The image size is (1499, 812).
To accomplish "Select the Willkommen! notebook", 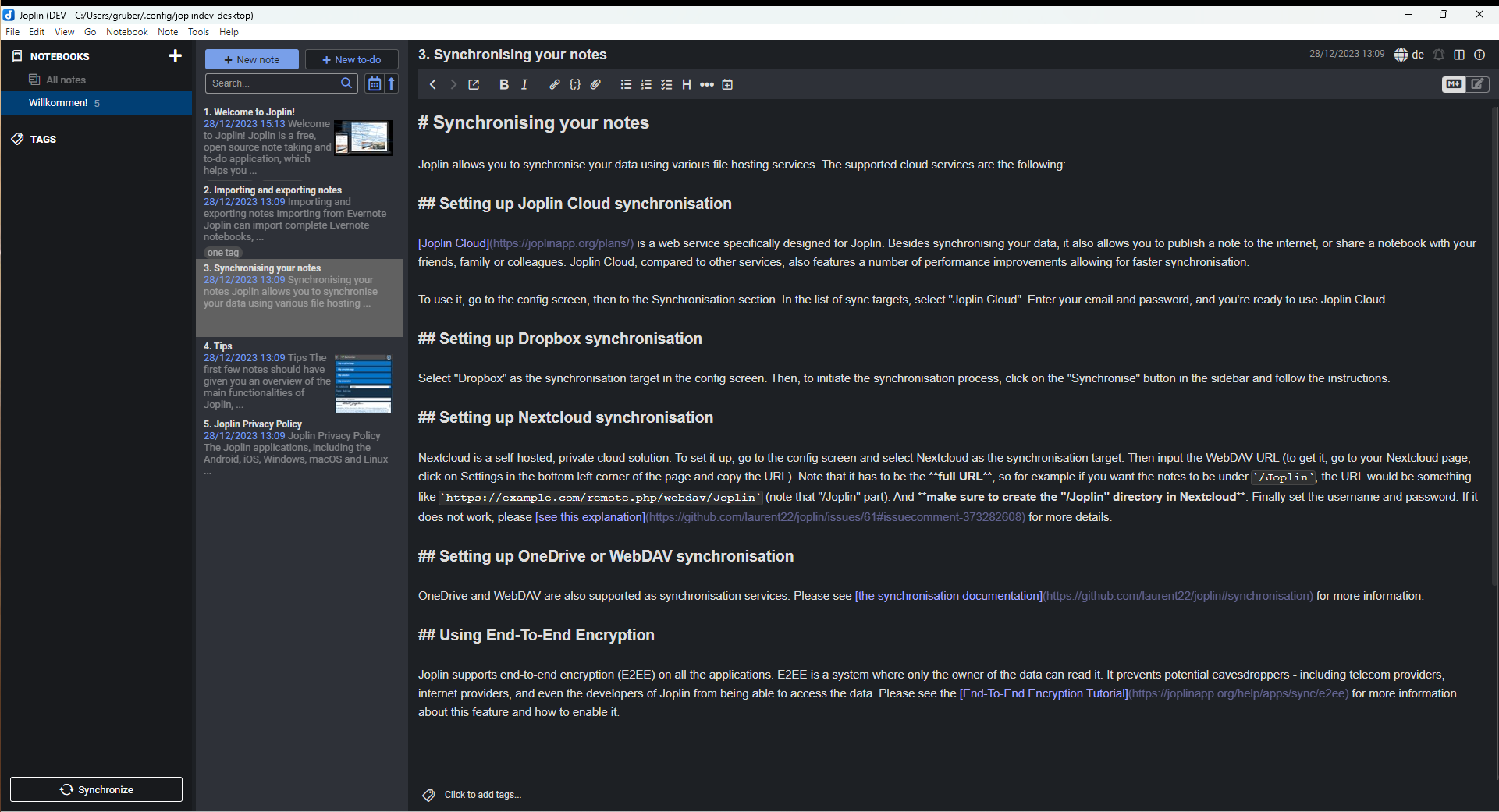I will click(x=96, y=103).
